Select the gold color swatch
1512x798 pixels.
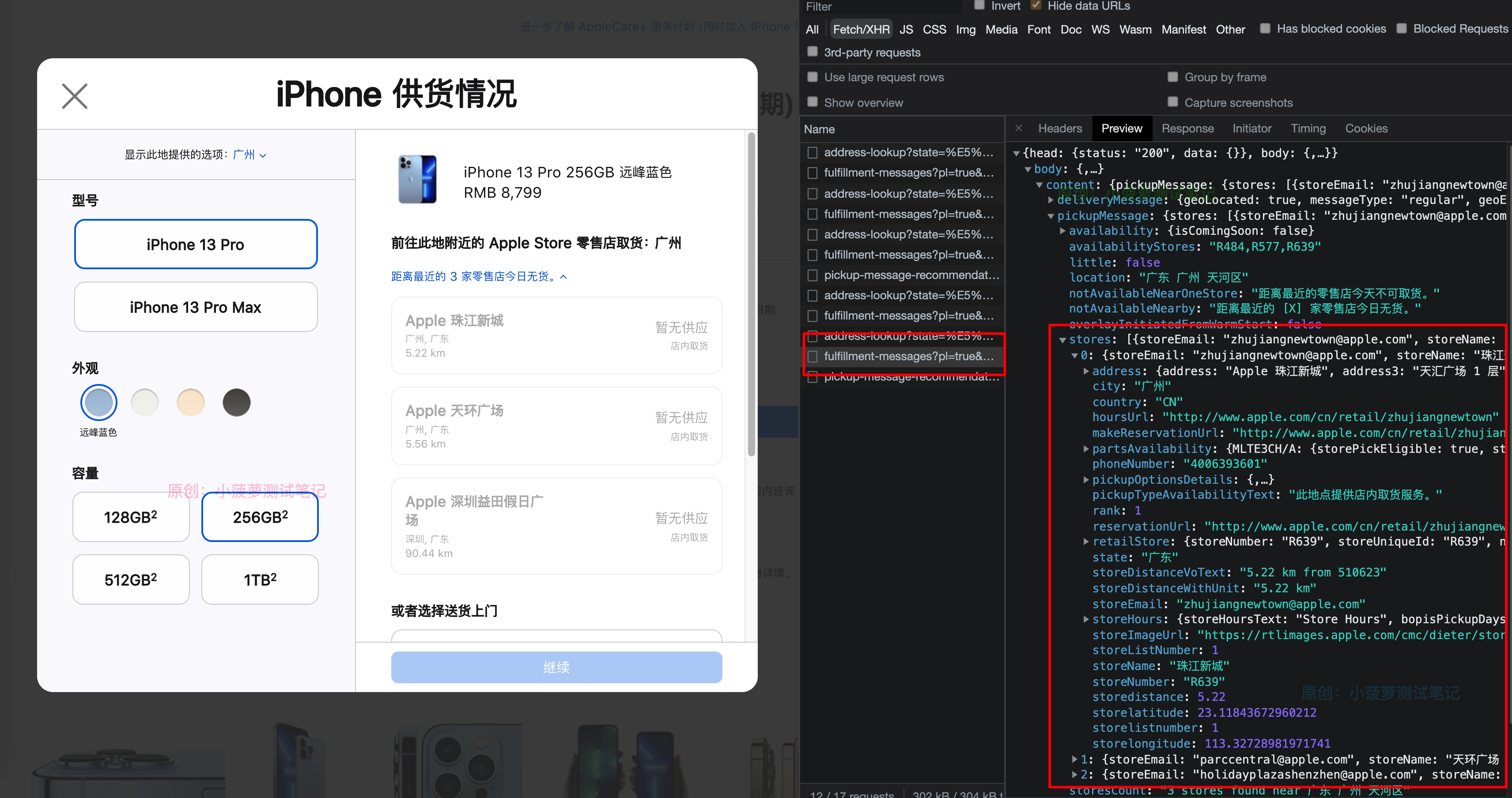tap(190, 402)
